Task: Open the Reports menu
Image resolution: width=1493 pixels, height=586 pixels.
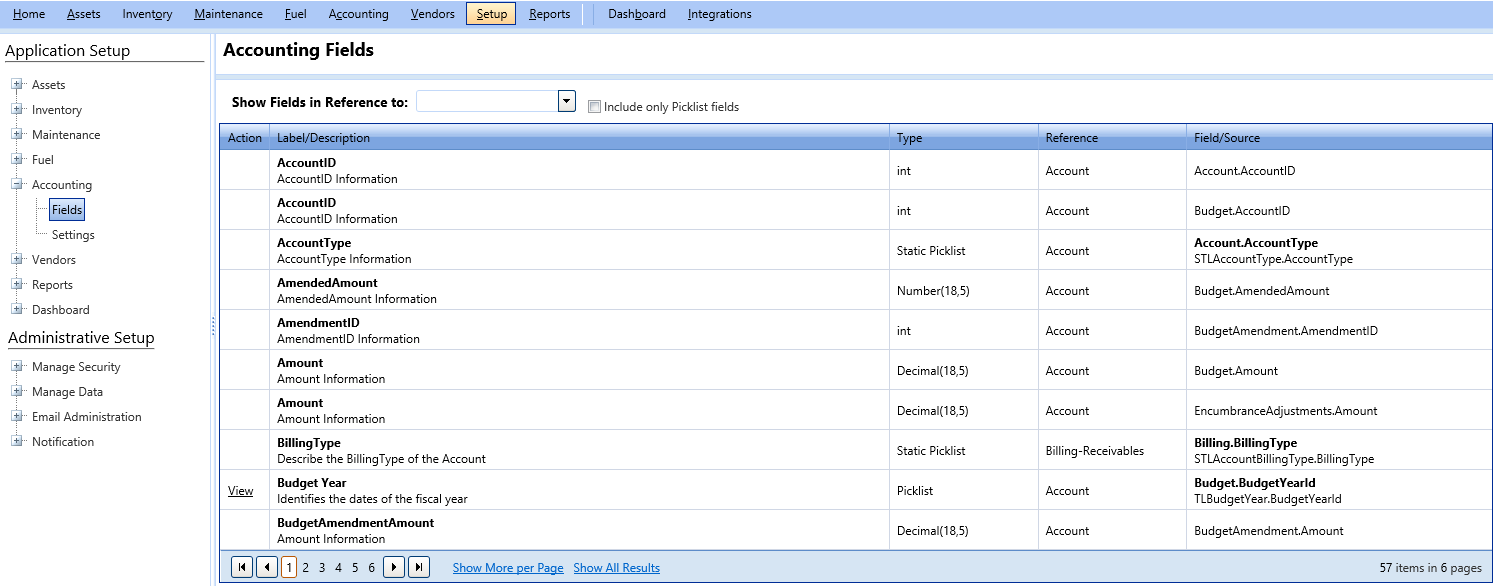Action: 549,14
